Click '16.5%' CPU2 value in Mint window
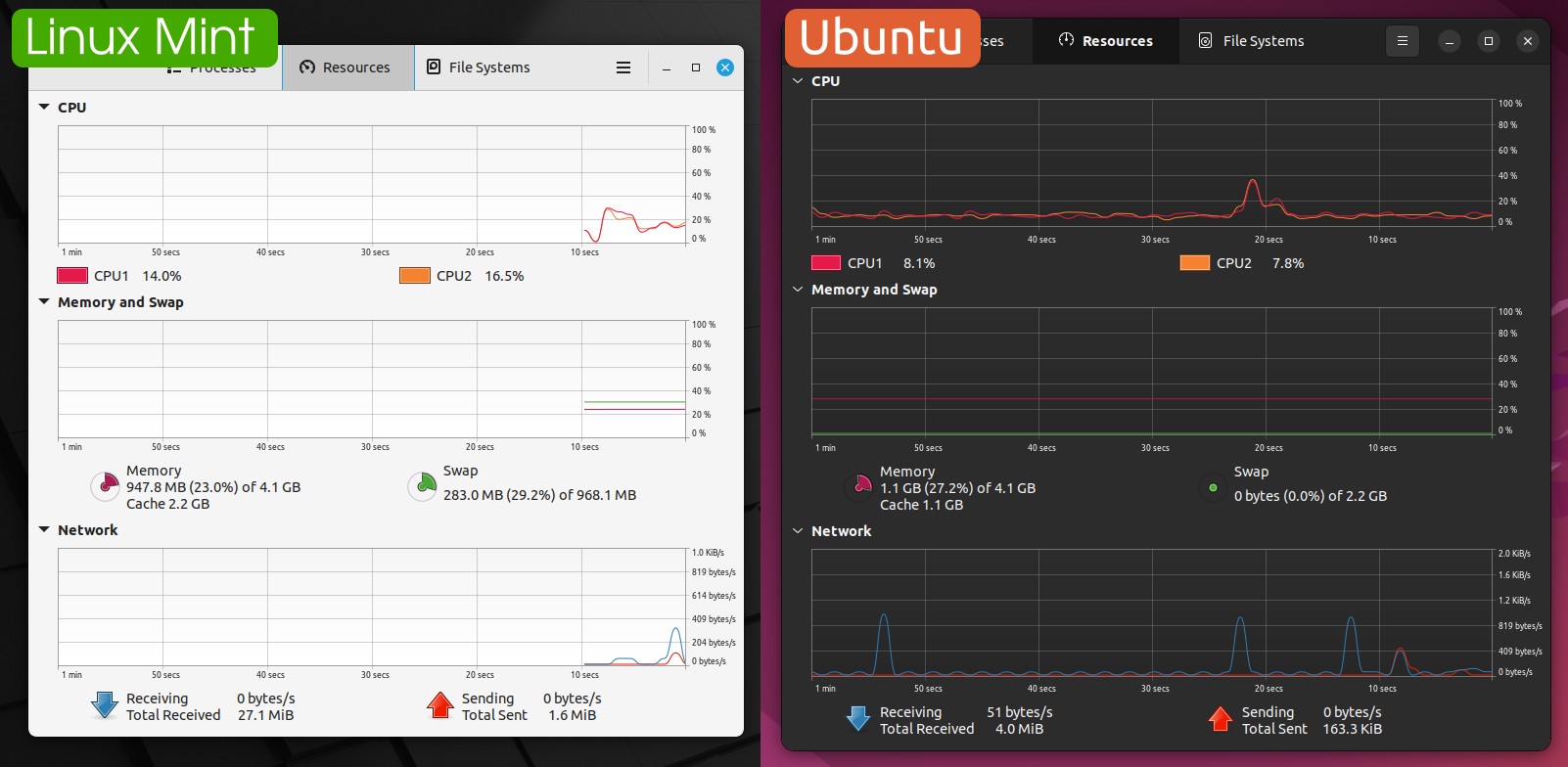 (x=504, y=276)
